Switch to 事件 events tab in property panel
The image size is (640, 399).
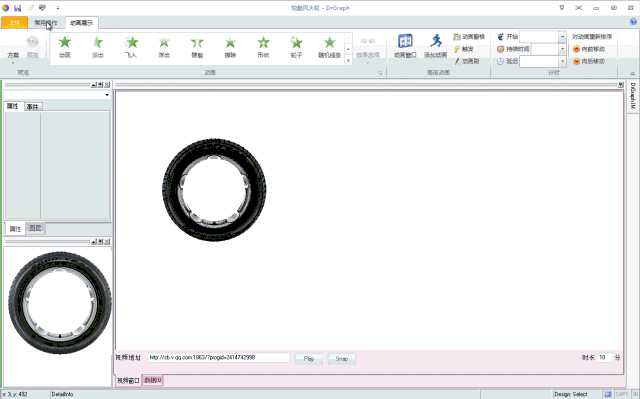32,107
